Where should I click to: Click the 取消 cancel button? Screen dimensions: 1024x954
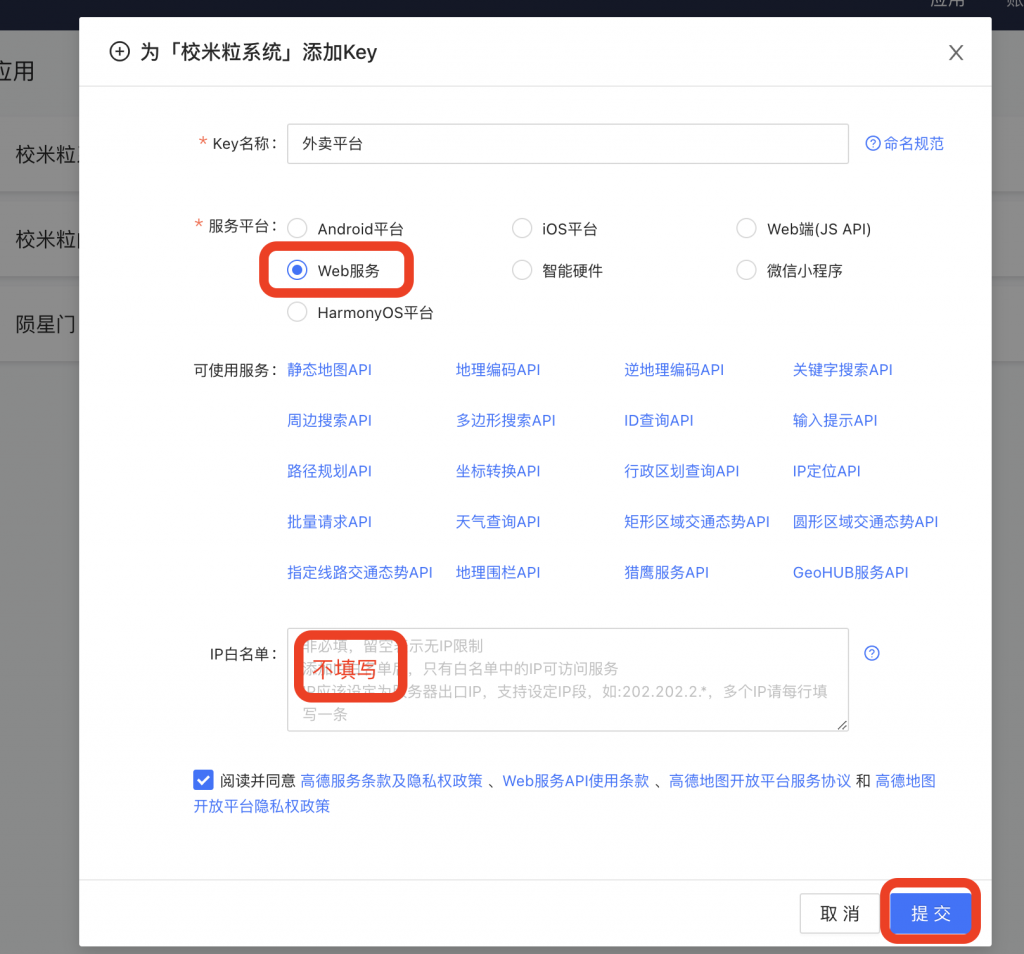pyautogui.click(x=840, y=913)
